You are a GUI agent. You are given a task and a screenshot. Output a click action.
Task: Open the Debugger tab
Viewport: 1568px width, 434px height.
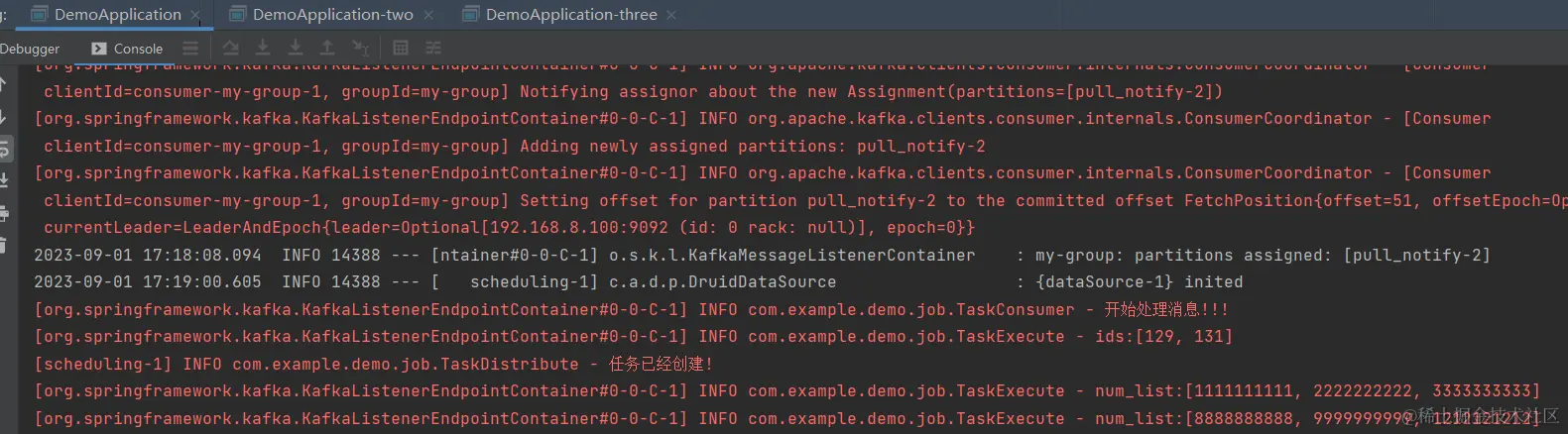pyautogui.click(x=30, y=49)
